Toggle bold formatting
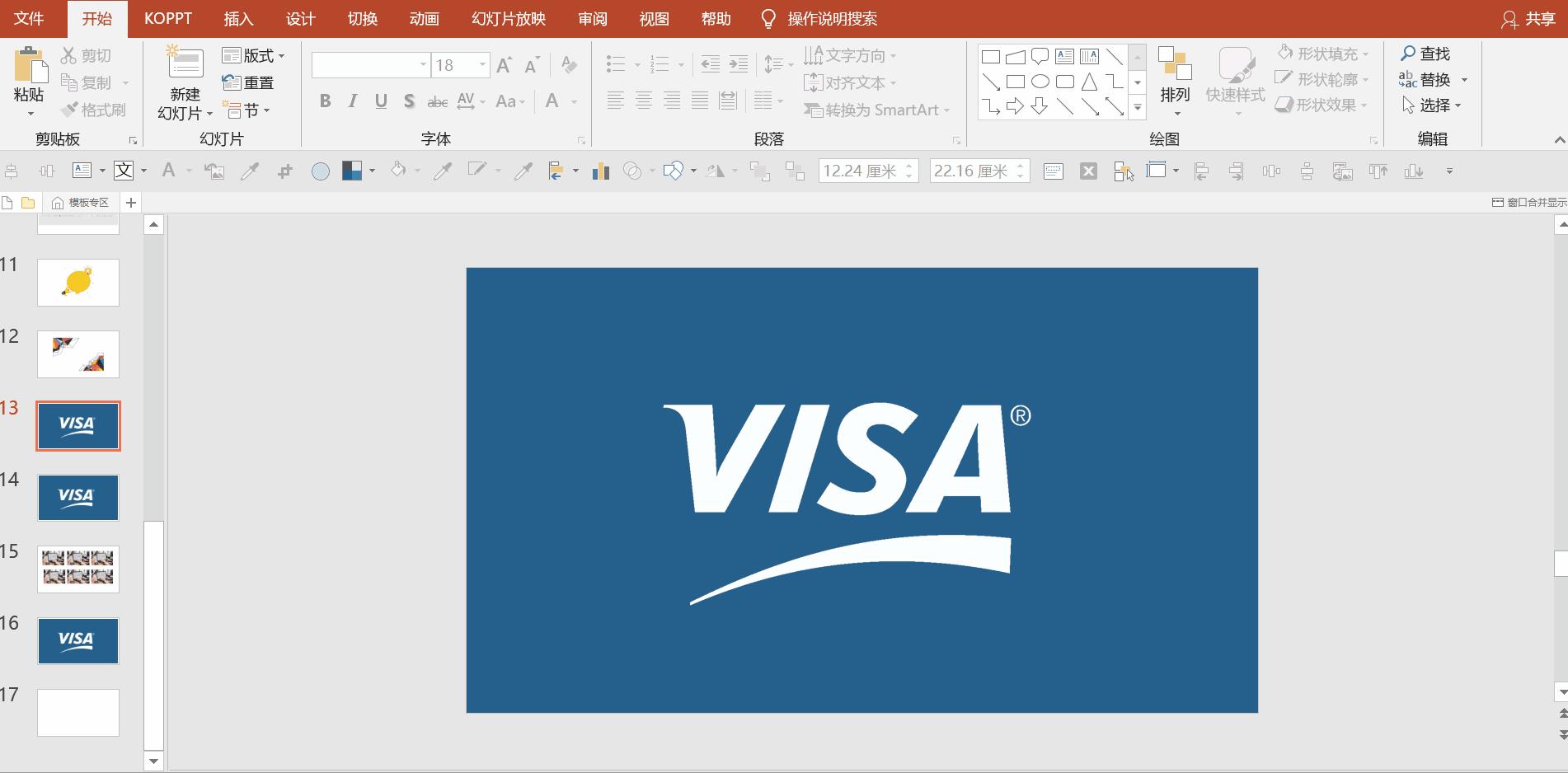Image resolution: width=1568 pixels, height=773 pixels. (x=326, y=101)
